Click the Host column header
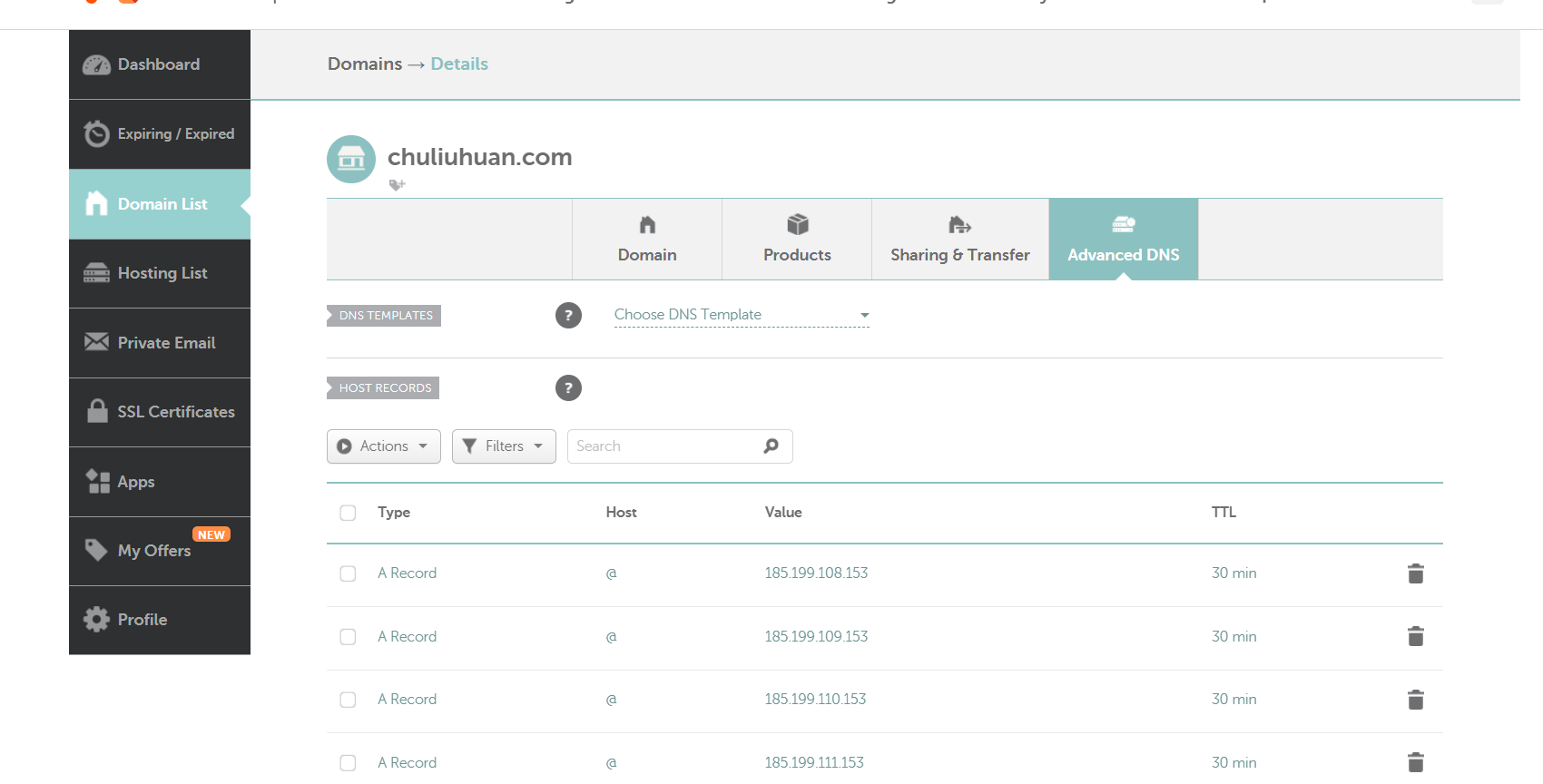This screenshot has width=1543, height=784. pyautogui.click(x=622, y=513)
